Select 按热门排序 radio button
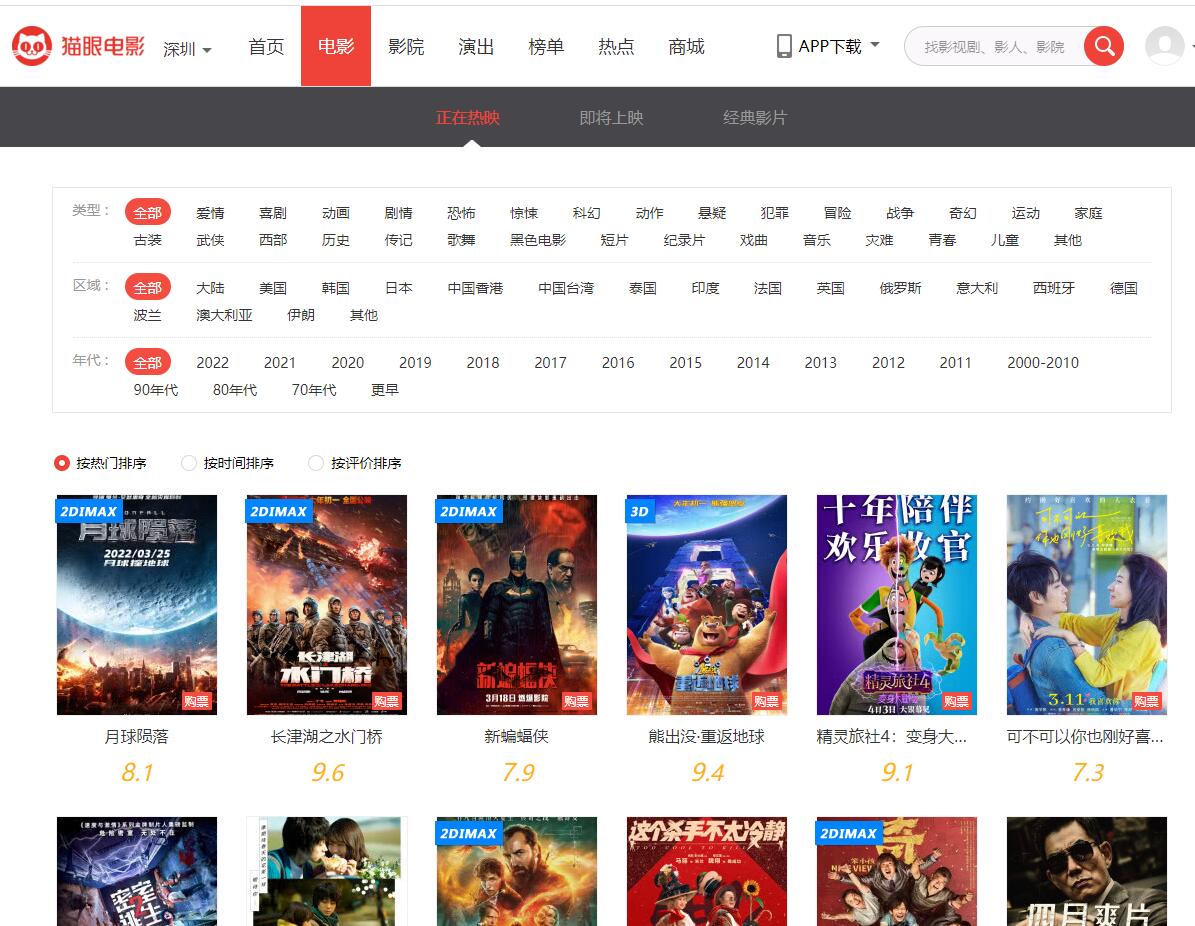The height and width of the screenshot is (926, 1195). tap(62, 463)
